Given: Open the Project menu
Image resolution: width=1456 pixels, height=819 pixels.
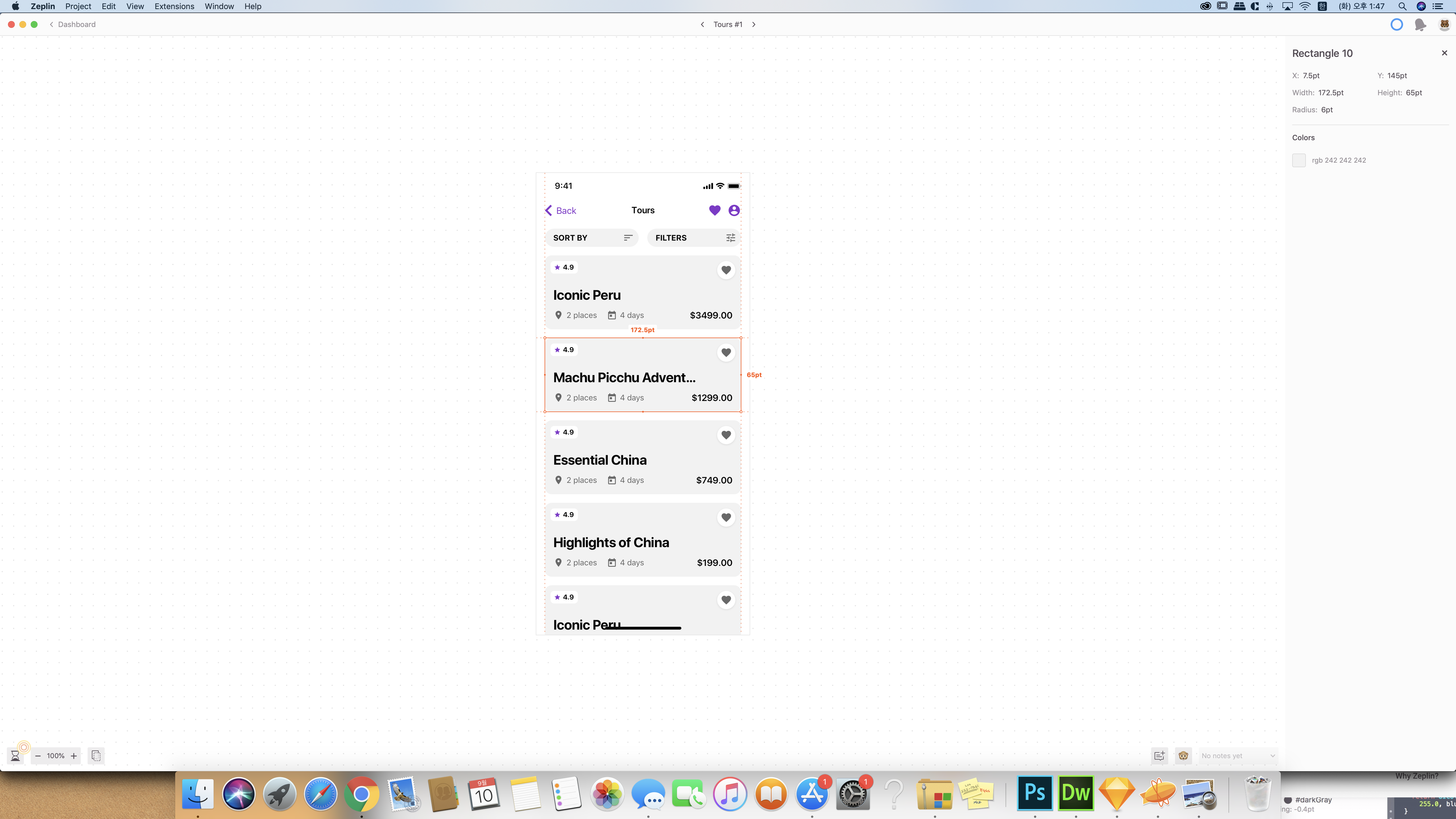Looking at the screenshot, I should (78, 6).
